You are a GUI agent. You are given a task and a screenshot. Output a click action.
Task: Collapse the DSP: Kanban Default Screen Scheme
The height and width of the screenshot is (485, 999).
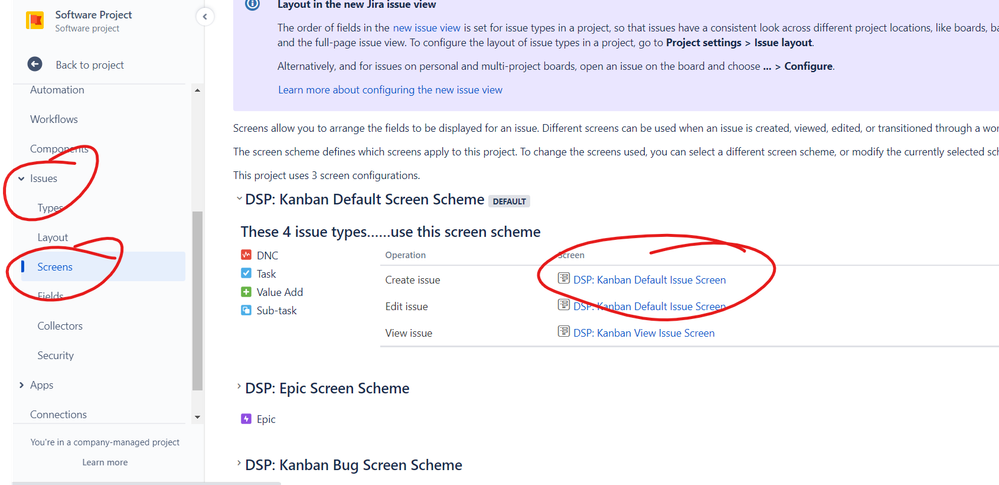(x=239, y=199)
